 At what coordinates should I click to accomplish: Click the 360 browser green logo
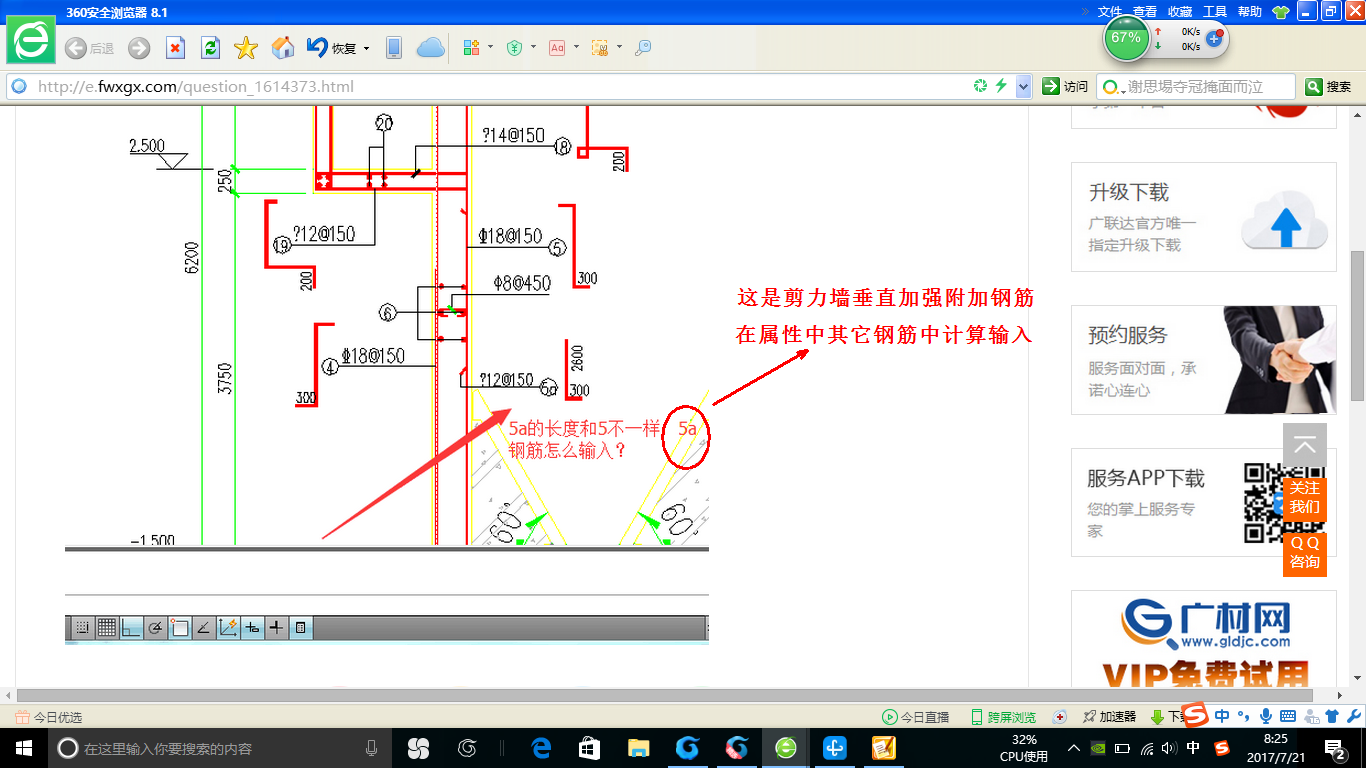pyautogui.click(x=32, y=41)
